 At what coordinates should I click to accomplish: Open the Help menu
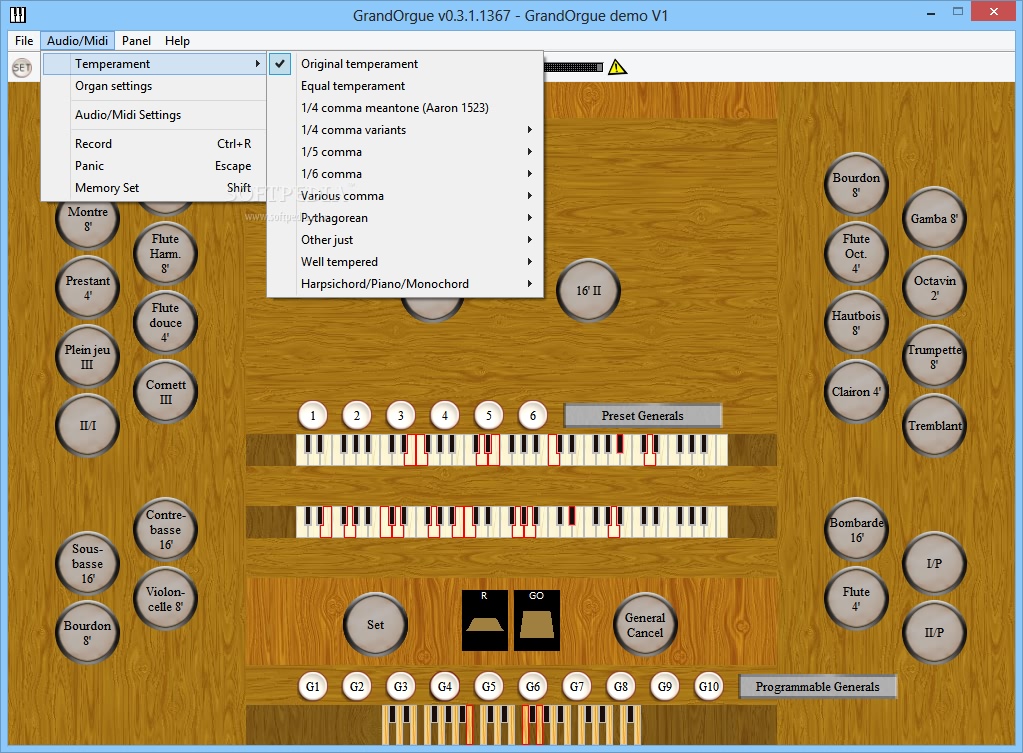177,40
